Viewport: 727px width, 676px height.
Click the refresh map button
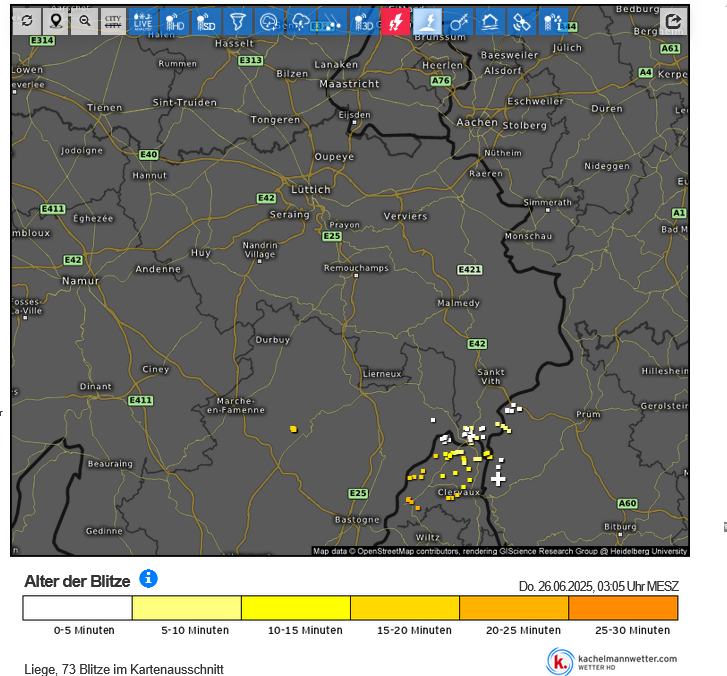(x=26, y=21)
